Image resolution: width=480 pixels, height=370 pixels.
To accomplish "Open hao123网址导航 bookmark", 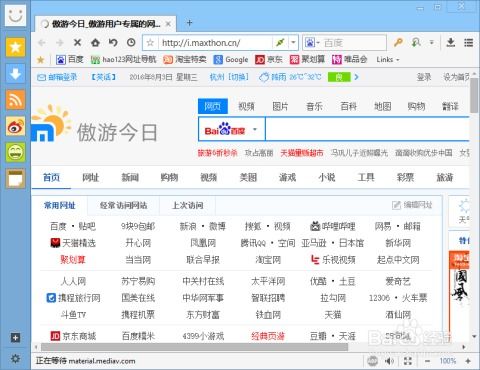I will tap(123, 60).
